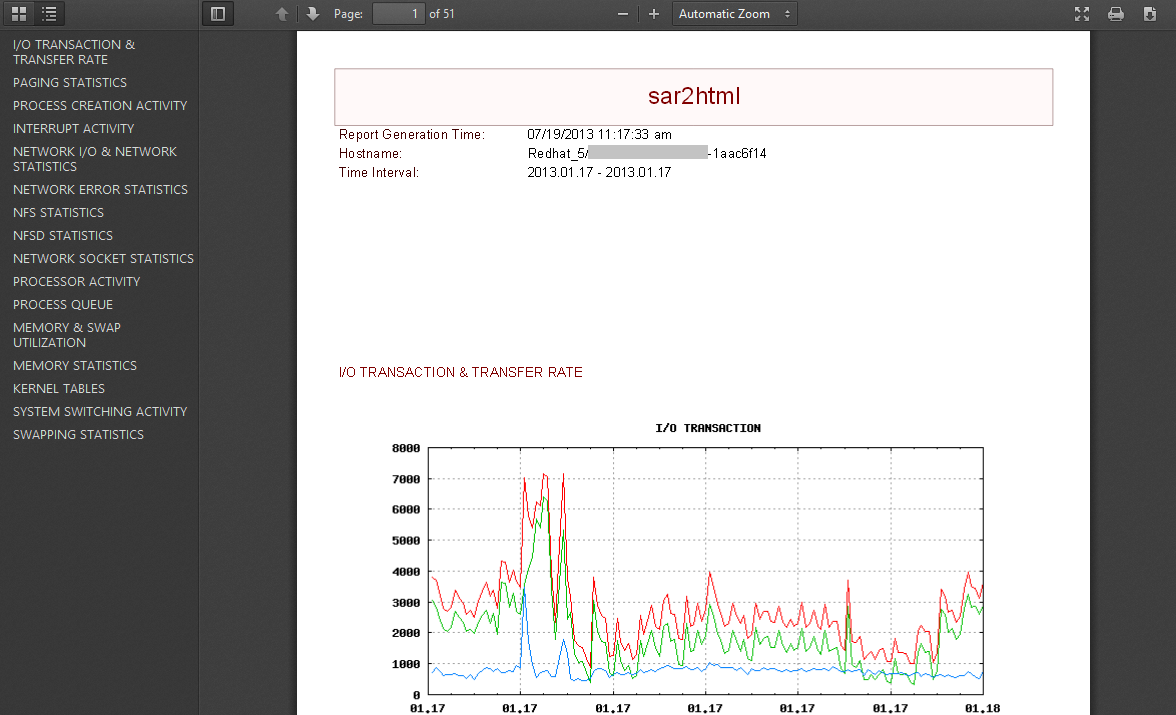The height and width of the screenshot is (715, 1176).
Task: Print the sar2html report
Action: point(1115,13)
